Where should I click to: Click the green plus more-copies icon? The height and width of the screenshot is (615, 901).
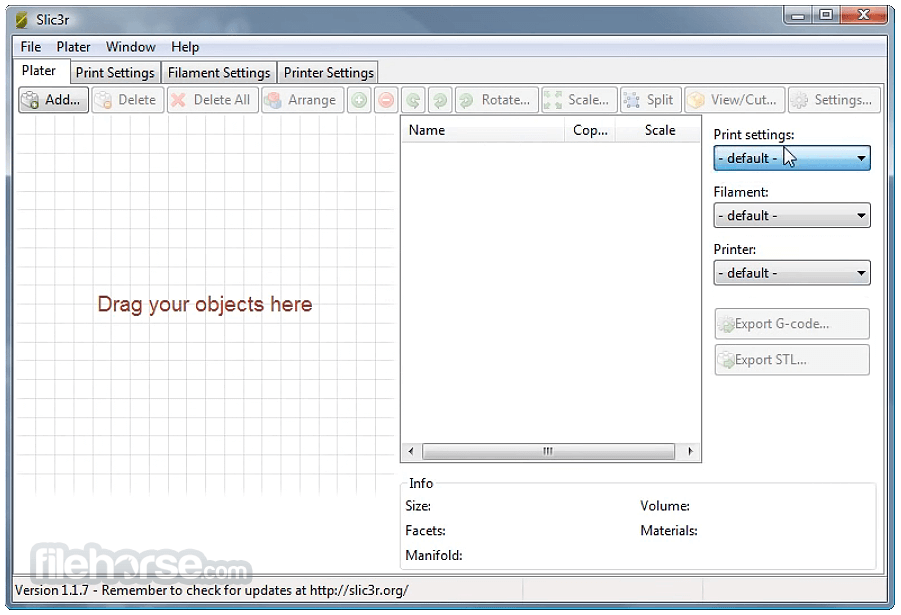(x=359, y=100)
